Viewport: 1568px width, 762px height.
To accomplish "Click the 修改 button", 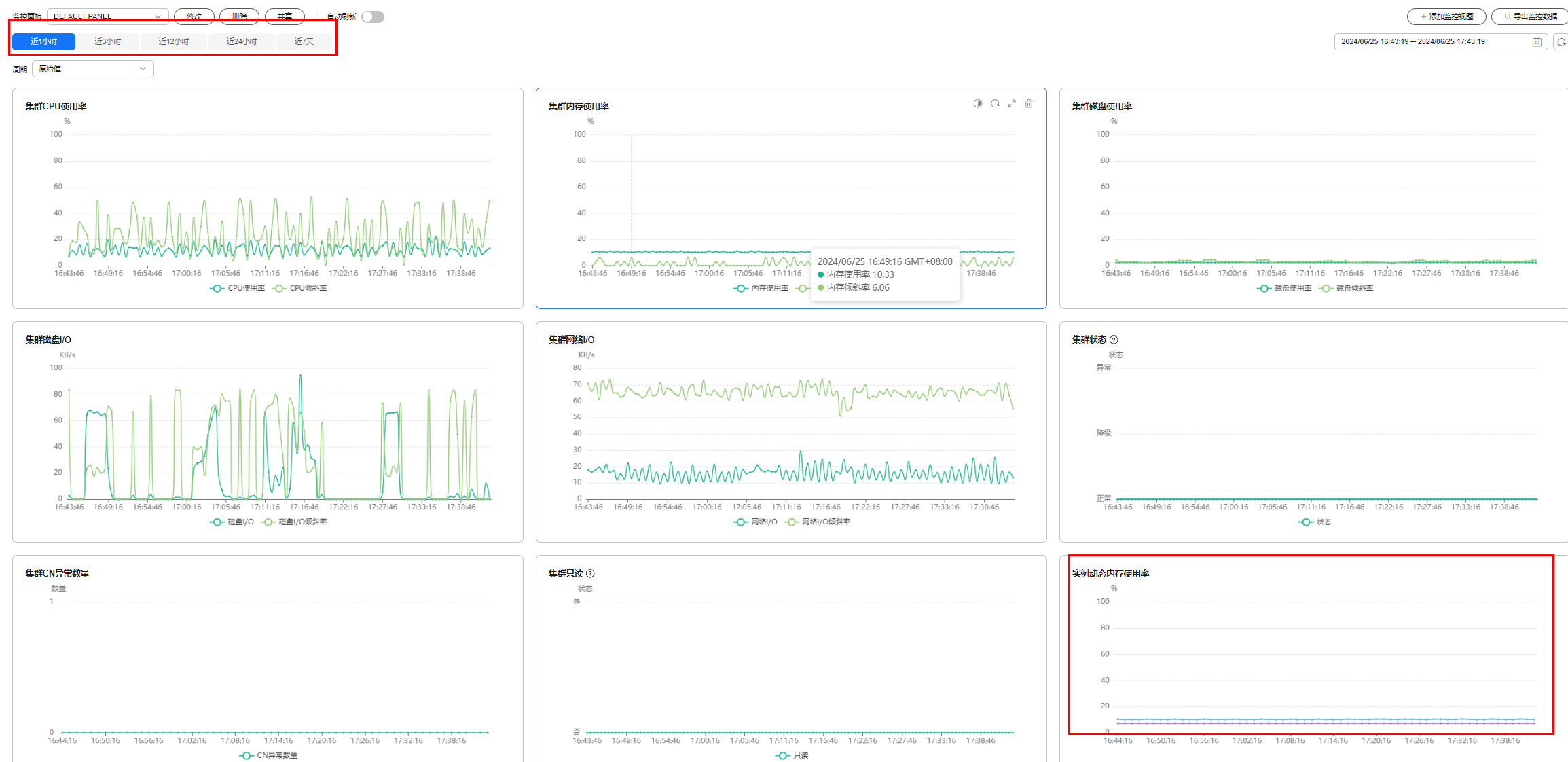I will tap(194, 16).
